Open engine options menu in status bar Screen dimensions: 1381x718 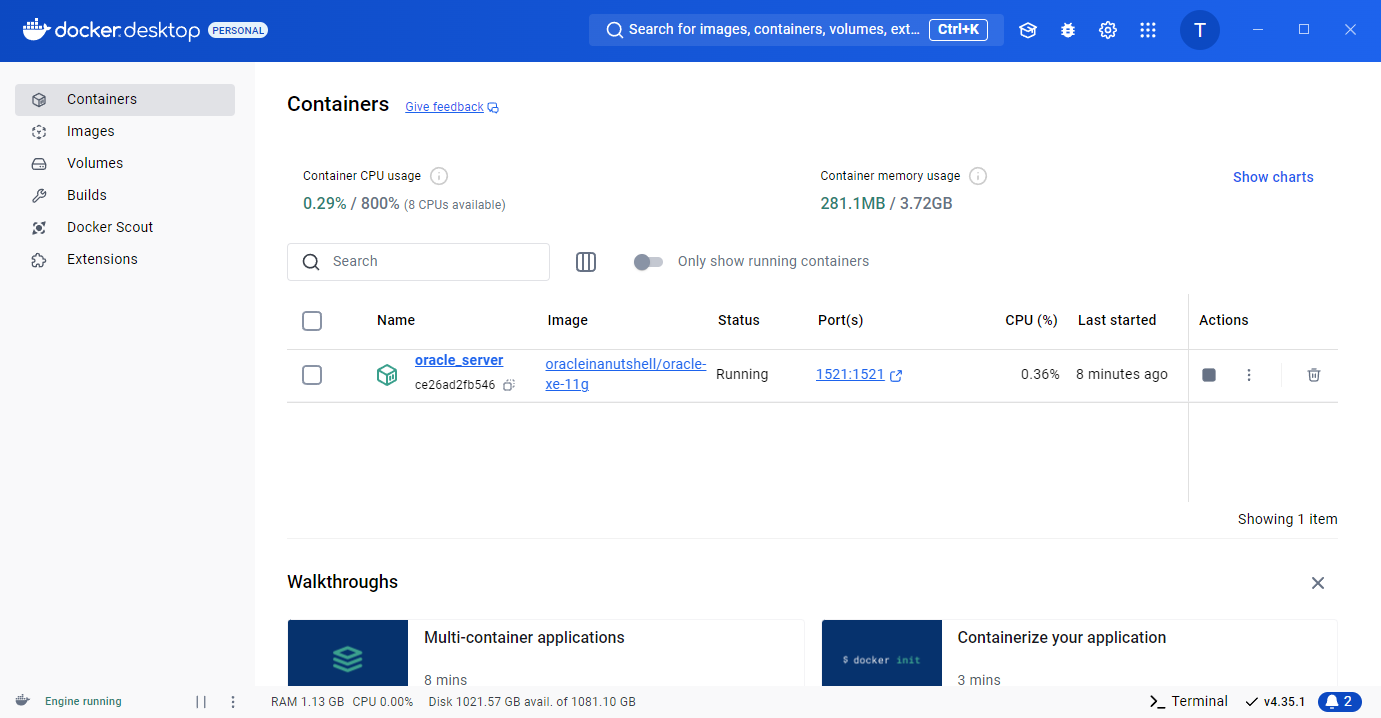pyautogui.click(x=234, y=702)
